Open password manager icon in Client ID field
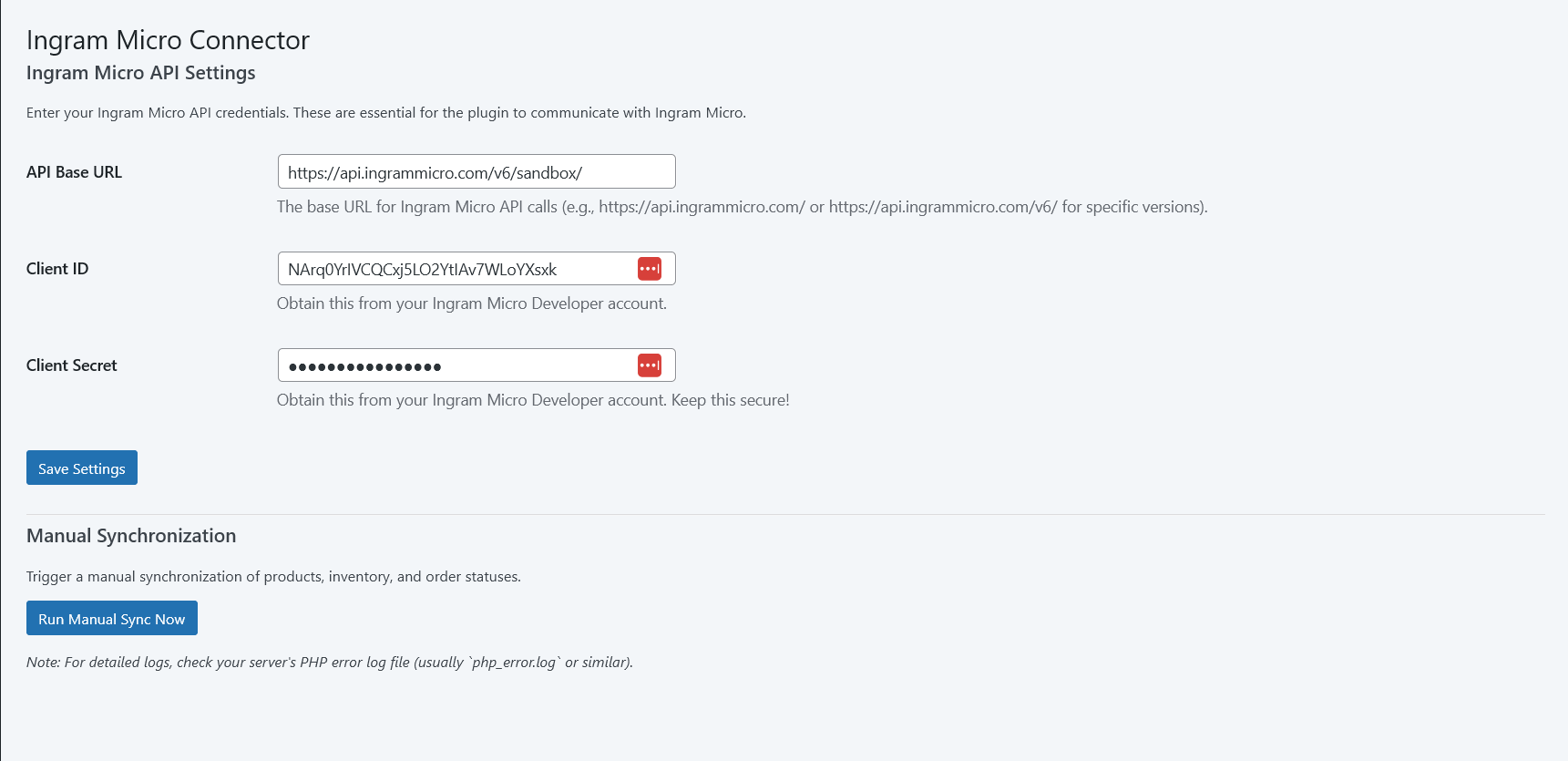 click(650, 269)
